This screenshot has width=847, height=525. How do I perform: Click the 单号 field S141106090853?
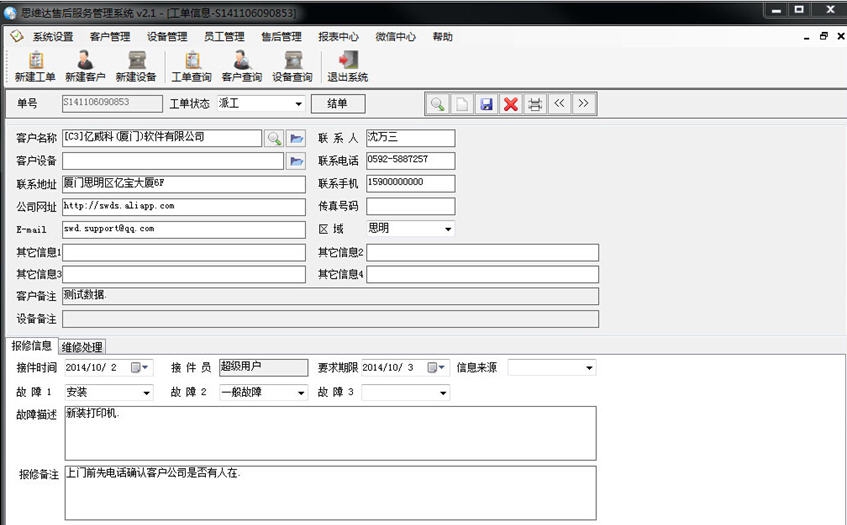point(112,104)
